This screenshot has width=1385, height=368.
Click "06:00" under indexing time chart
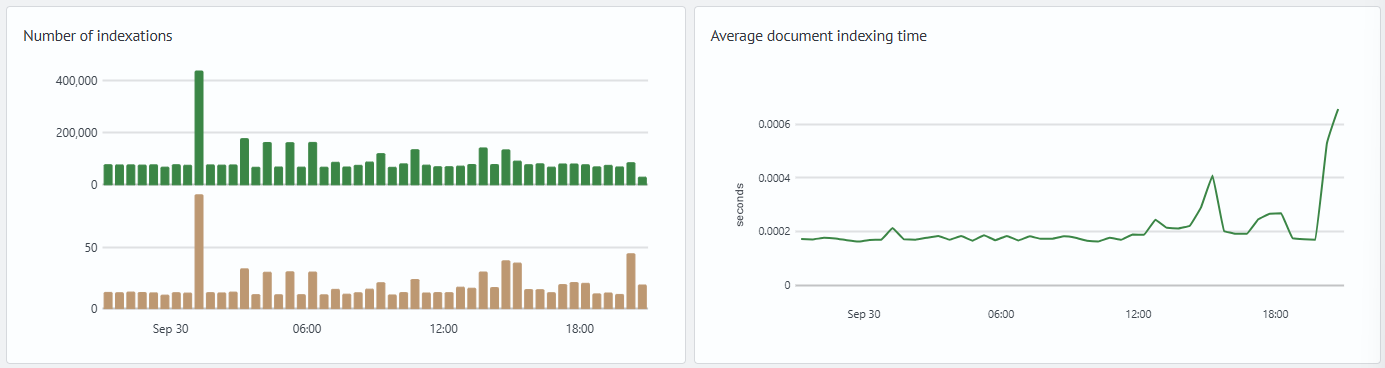(1001, 314)
